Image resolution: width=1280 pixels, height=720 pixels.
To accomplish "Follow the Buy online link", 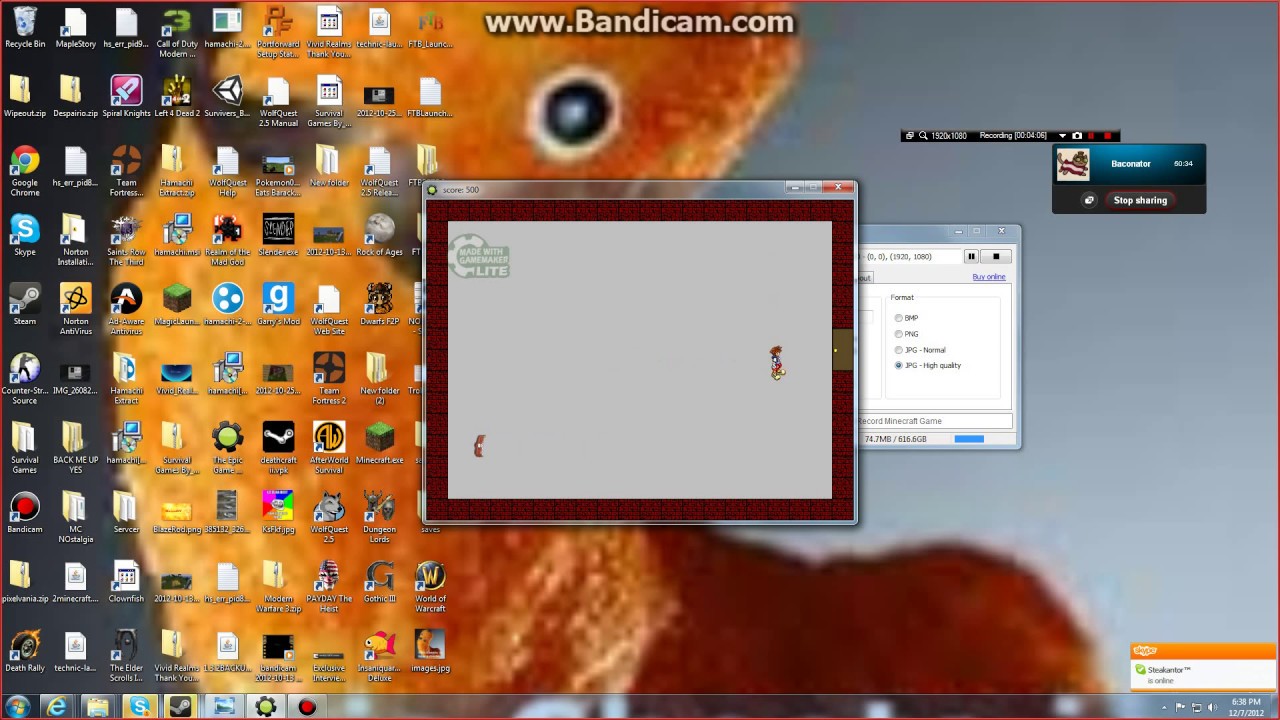I will (x=989, y=277).
